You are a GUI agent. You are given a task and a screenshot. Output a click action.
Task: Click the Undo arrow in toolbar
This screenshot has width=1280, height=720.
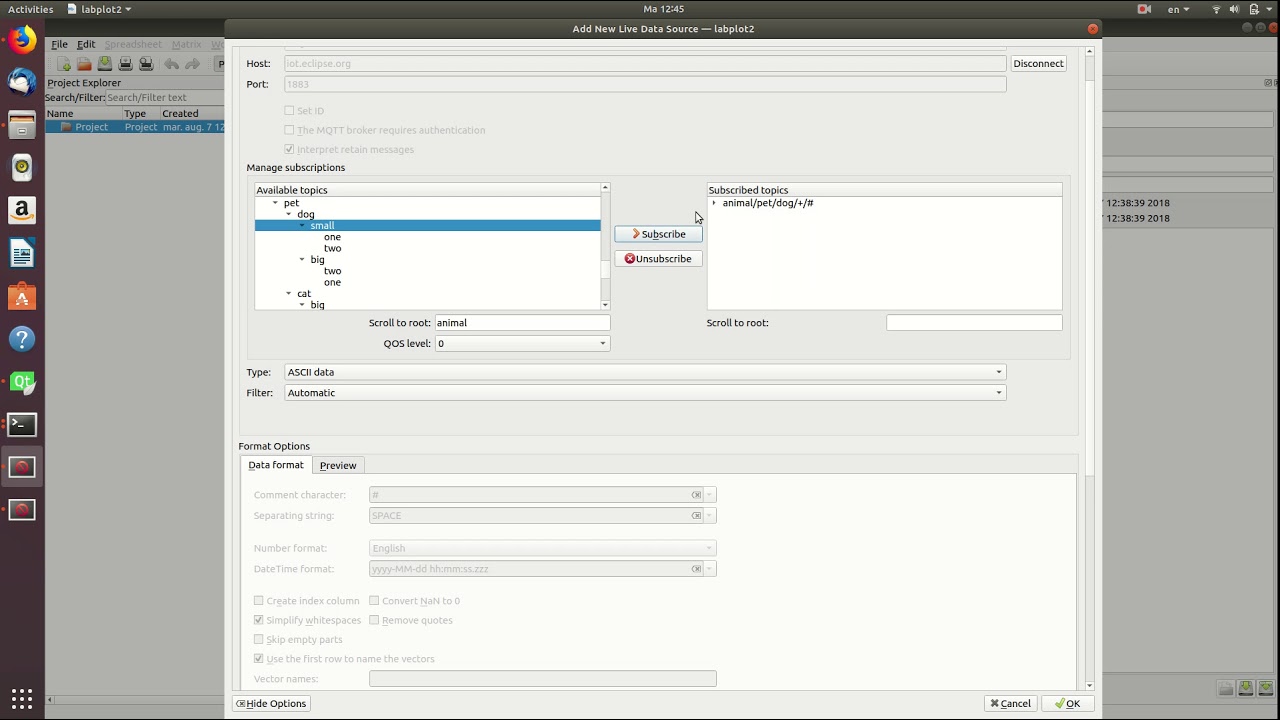172,64
